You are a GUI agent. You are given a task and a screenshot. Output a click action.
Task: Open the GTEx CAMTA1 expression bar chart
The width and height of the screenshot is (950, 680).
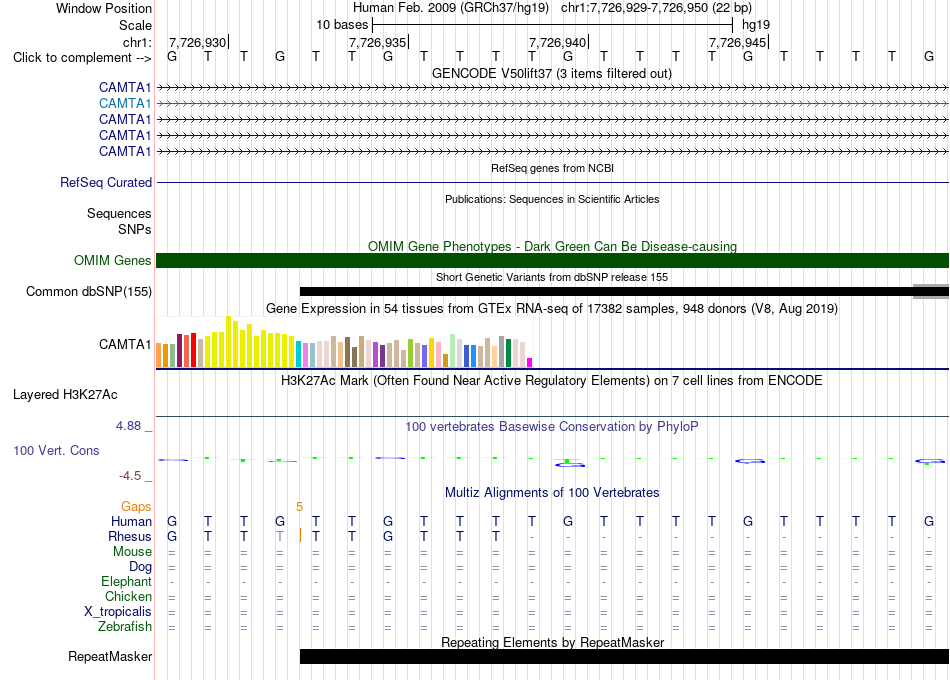pyautogui.click(x=344, y=342)
